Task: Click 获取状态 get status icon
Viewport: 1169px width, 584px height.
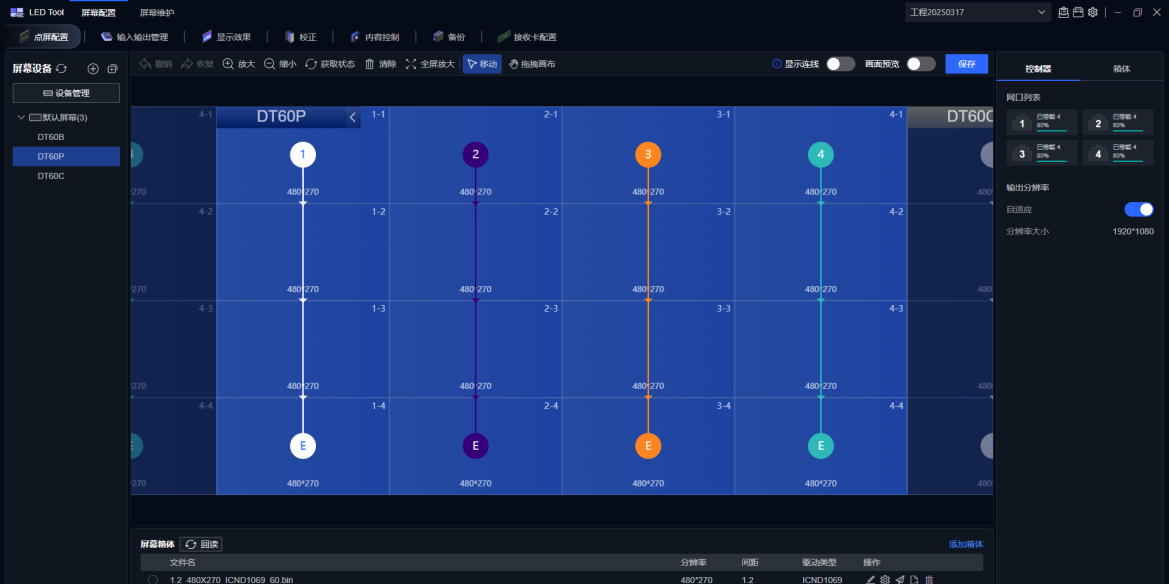Action: 311,64
